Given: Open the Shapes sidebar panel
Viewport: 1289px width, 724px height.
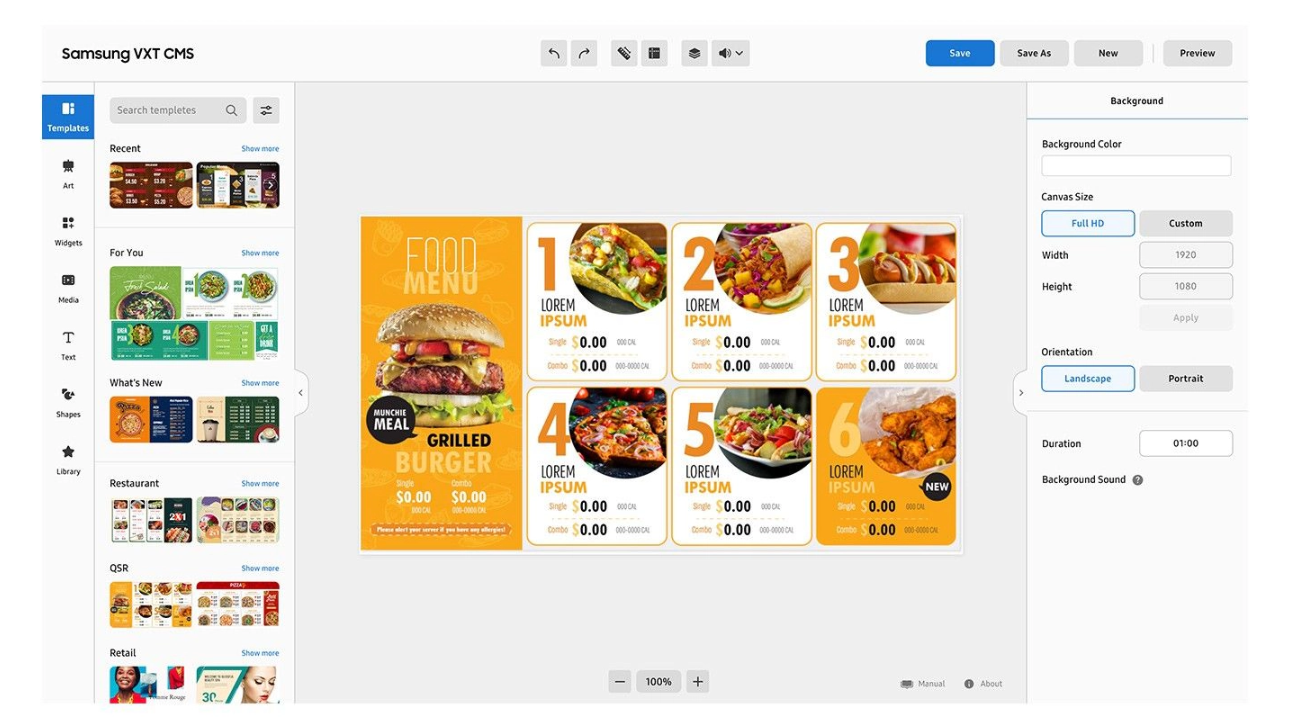Looking at the screenshot, I should [x=68, y=401].
